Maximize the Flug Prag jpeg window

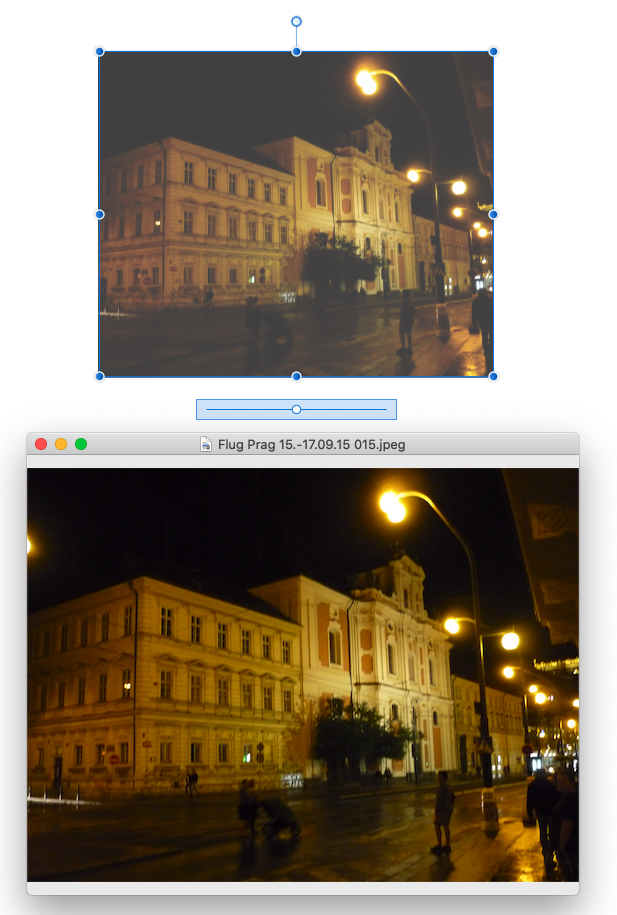pos(81,444)
